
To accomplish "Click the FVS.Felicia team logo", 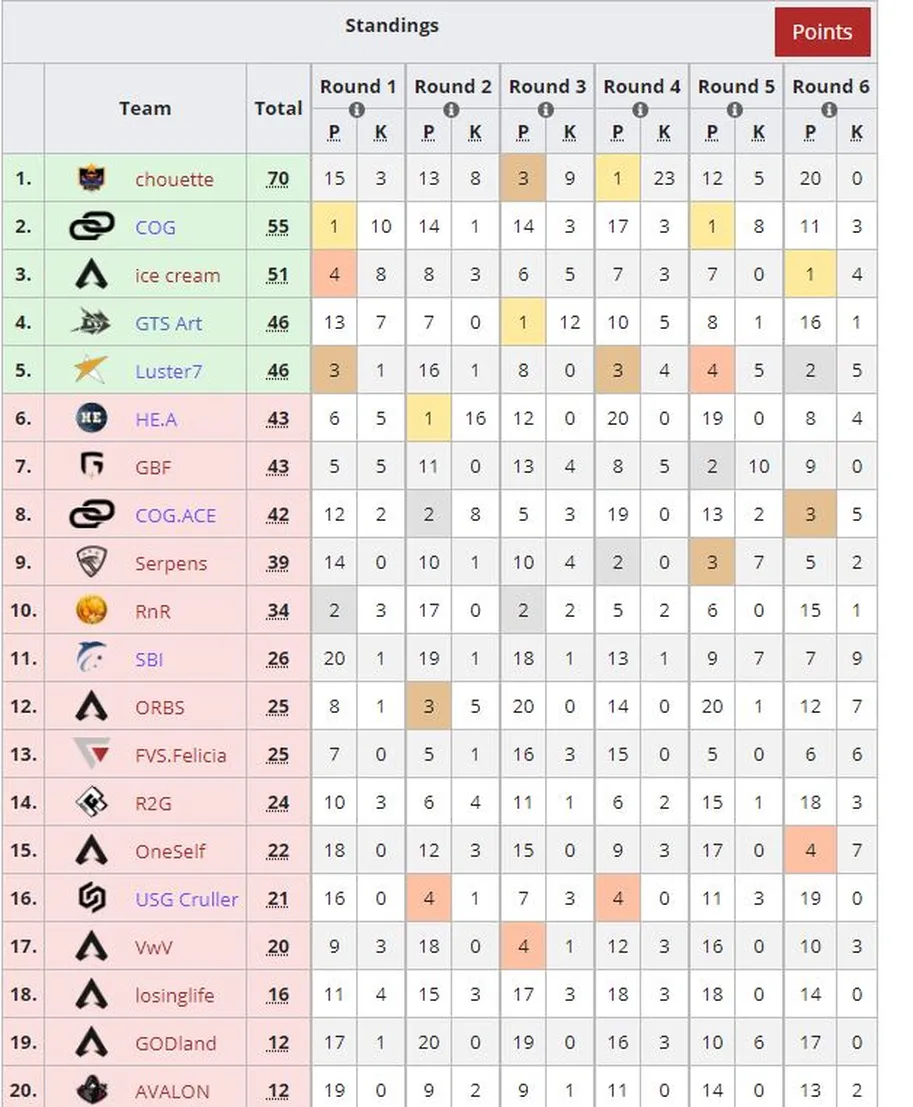I will [x=91, y=755].
